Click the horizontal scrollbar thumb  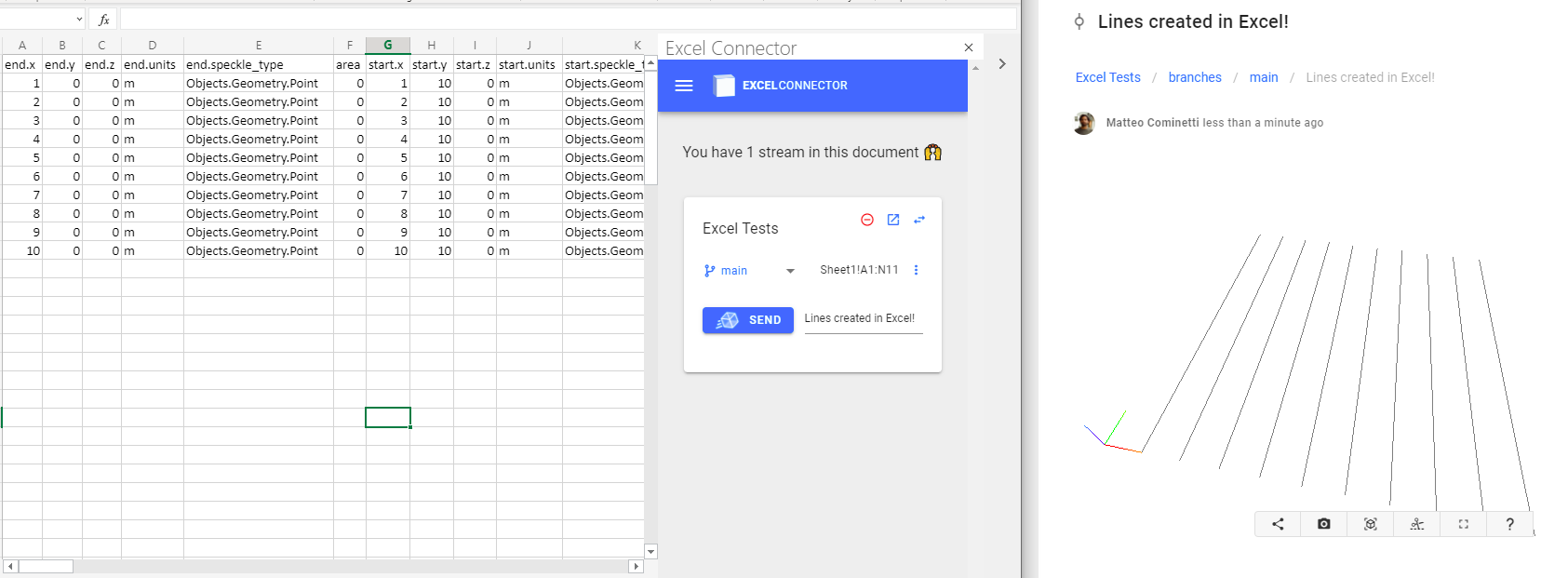pyautogui.click(x=46, y=566)
